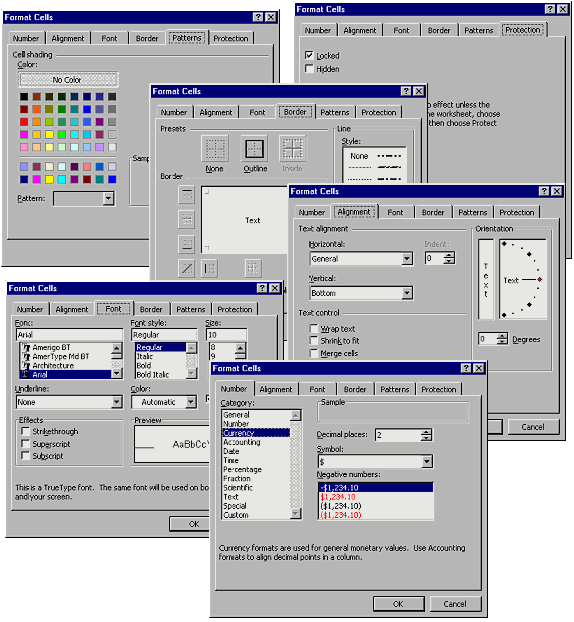The image size is (574, 622).
Task: Switch to the Border tab in the Font dialog
Action: tap(151, 309)
